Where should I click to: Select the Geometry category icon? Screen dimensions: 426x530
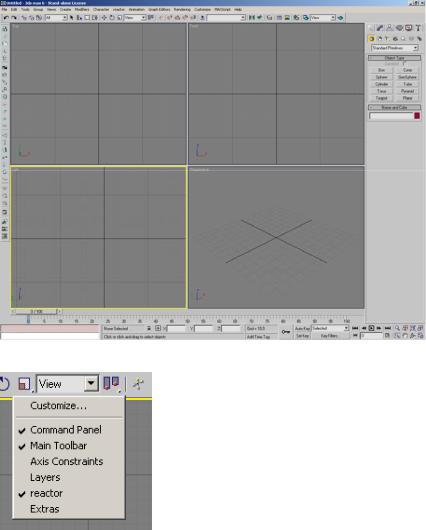click(x=371, y=39)
